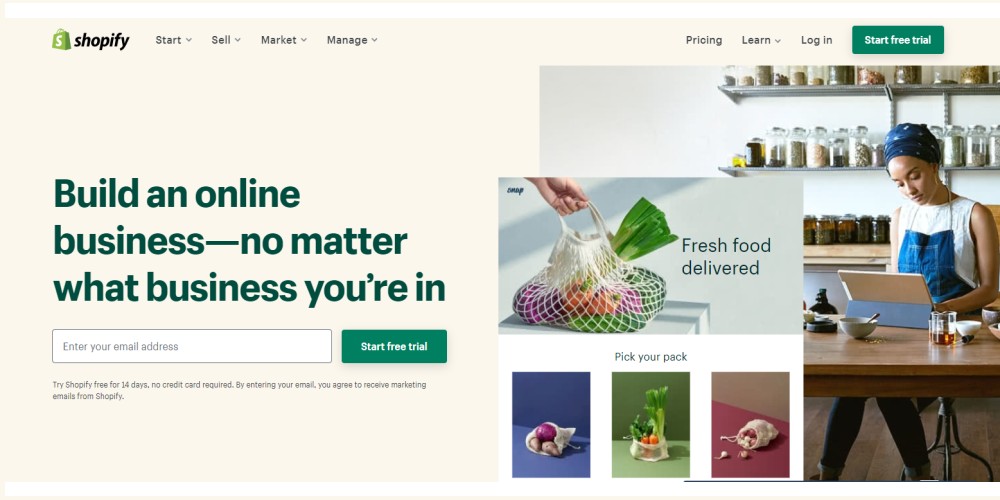Open the Sell dropdown menu
1000x500 pixels.
point(226,40)
